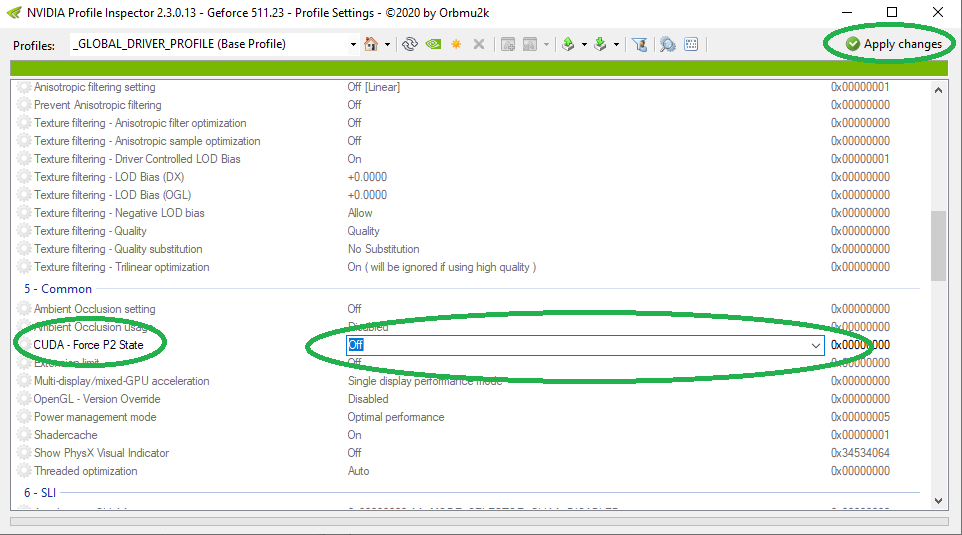This screenshot has width=962, height=535.
Task: Click the hex value 0x34534064
Action: (860, 453)
